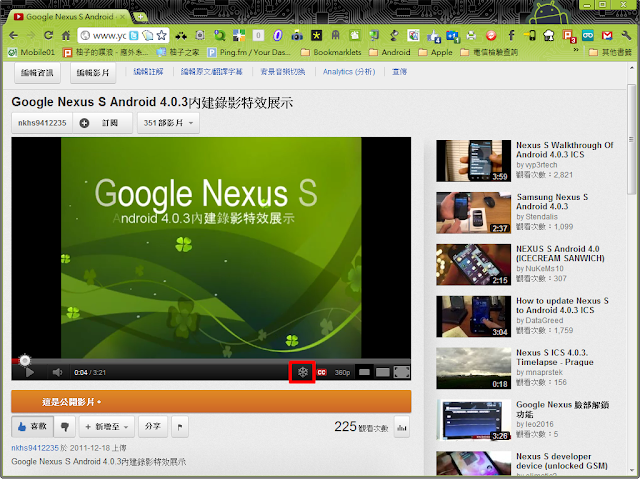The image size is (640, 480).
Task: Click the browser back arrow
Action: [x=13, y=36]
